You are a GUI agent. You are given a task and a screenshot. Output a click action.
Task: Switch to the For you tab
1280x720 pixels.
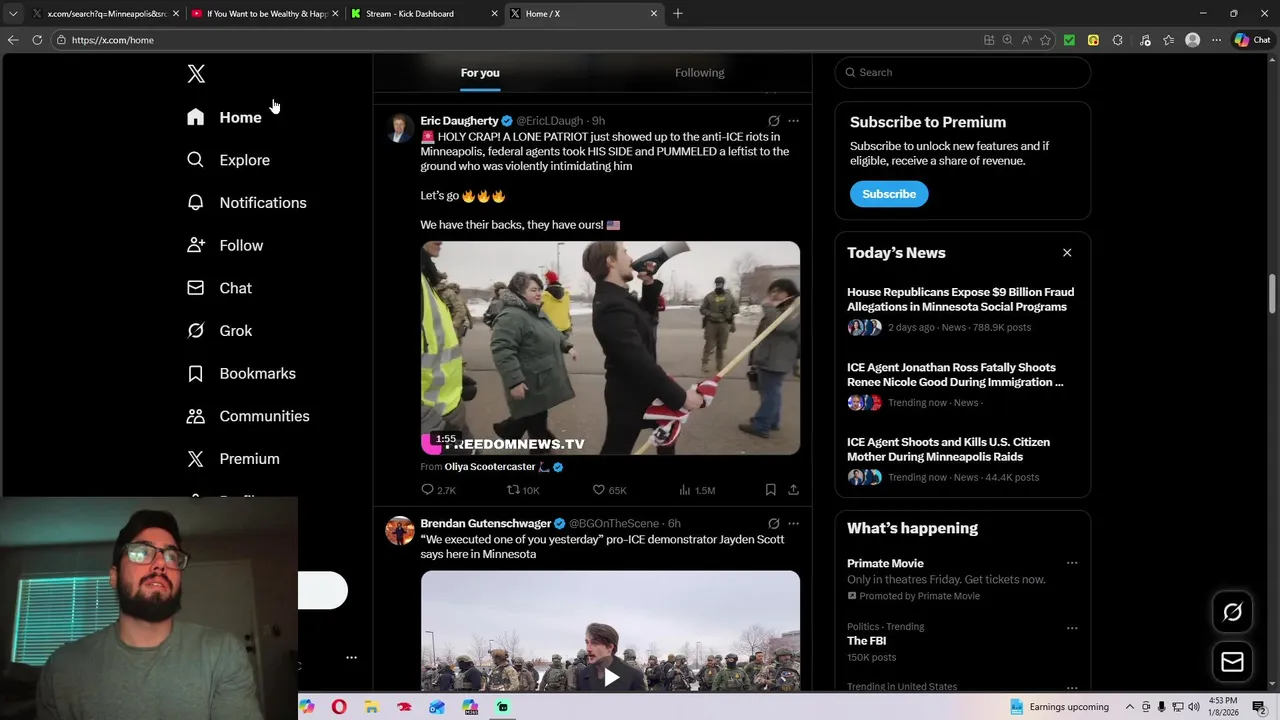click(480, 72)
